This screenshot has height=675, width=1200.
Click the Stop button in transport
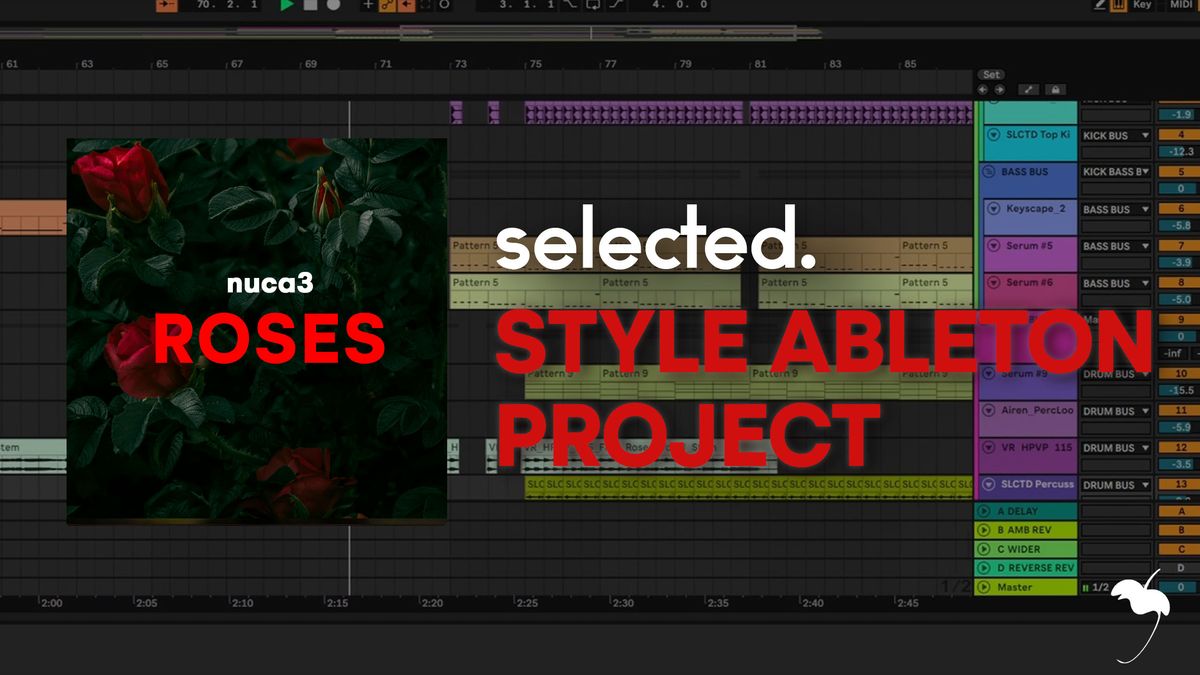(x=310, y=5)
